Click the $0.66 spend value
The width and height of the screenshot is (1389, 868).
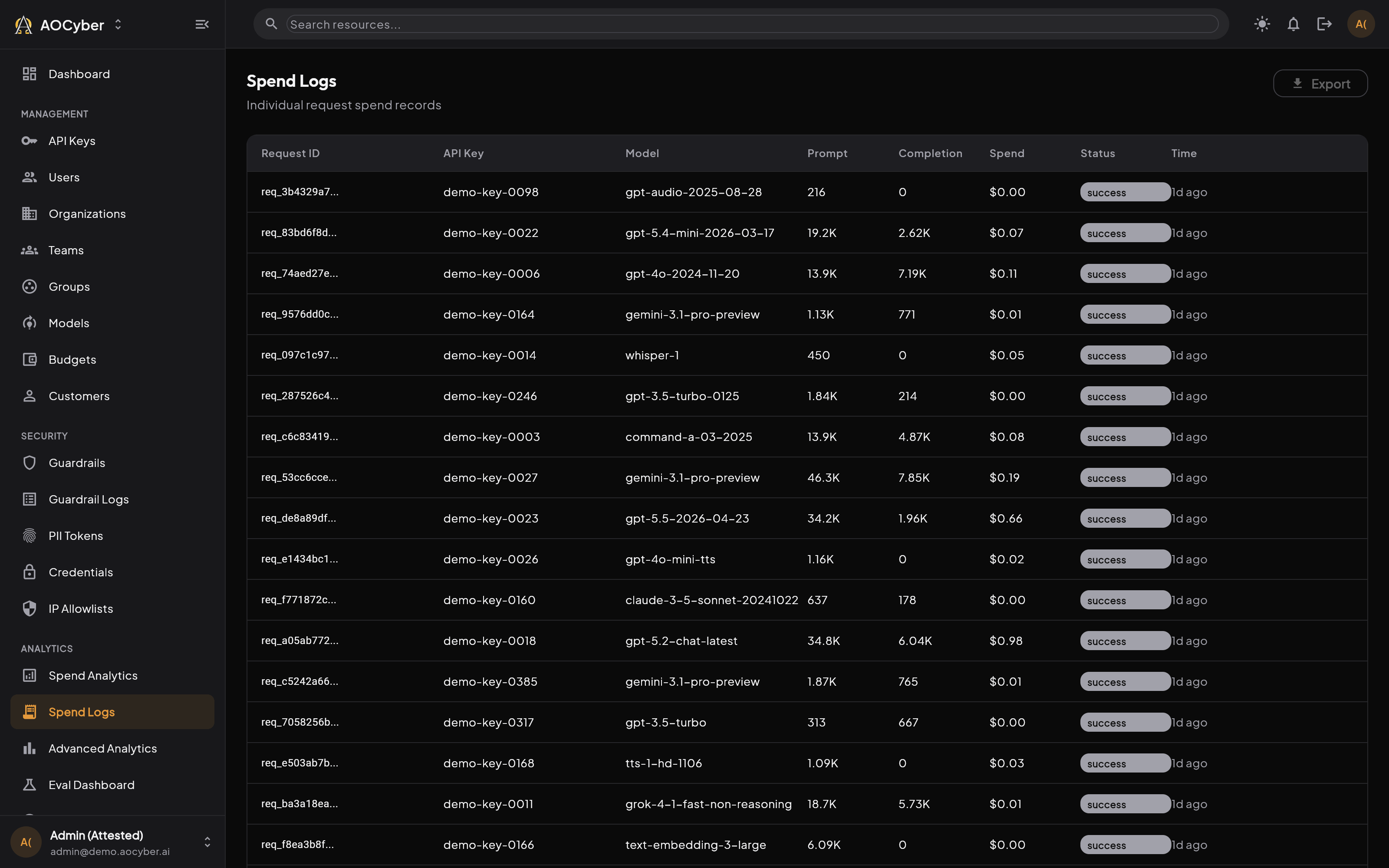[1006, 518]
